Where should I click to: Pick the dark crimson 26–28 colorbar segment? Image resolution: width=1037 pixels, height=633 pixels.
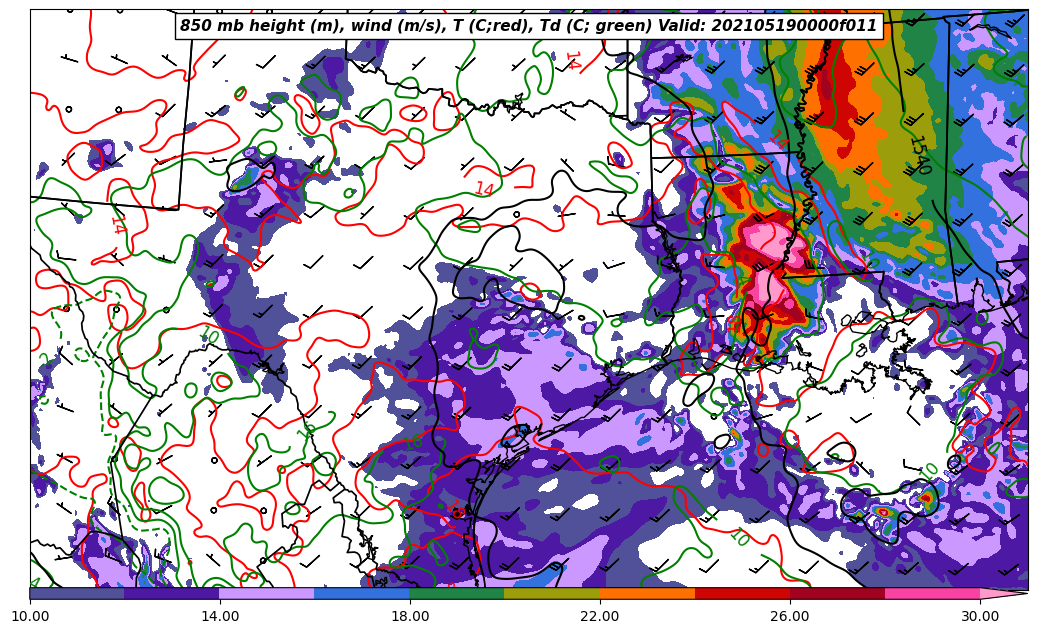(x=837, y=593)
